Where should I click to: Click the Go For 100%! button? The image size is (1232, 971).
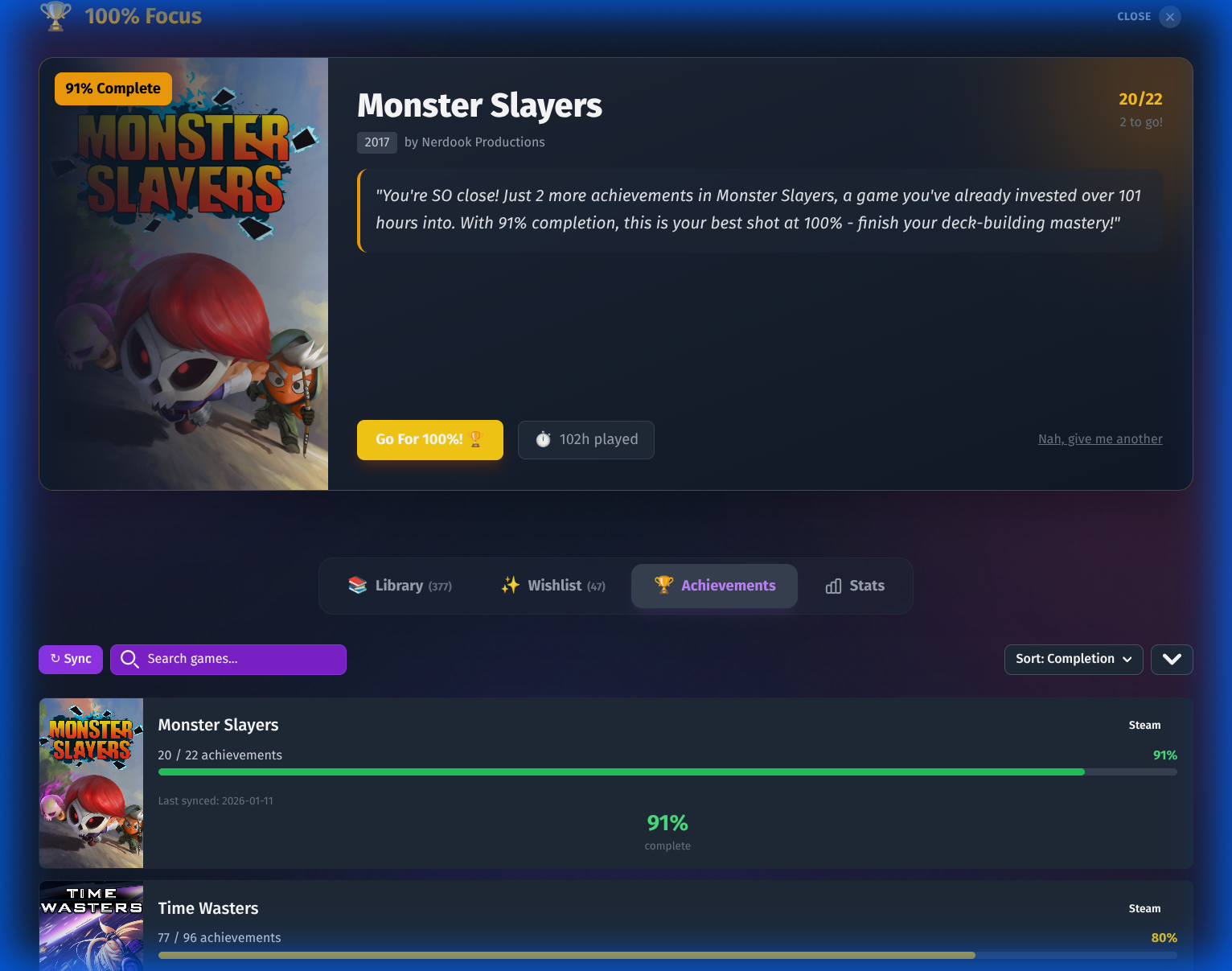point(430,440)
